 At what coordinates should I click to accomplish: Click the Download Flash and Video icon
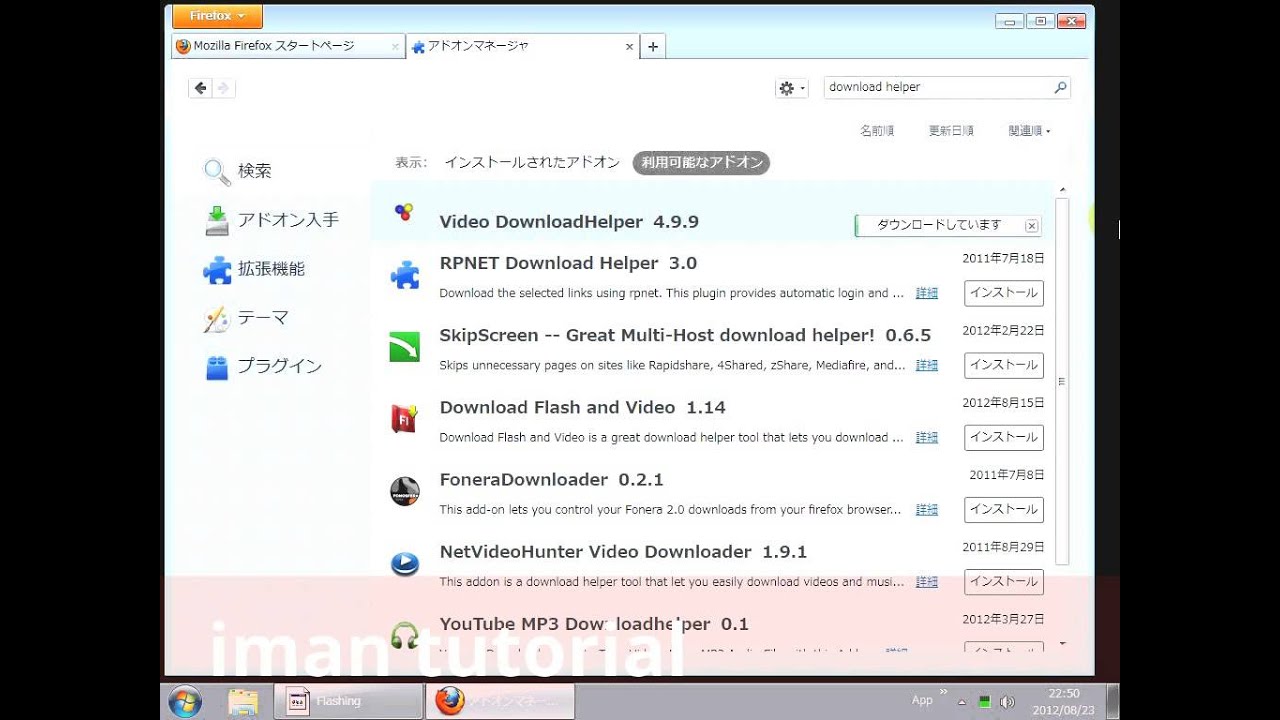(405, 419)
